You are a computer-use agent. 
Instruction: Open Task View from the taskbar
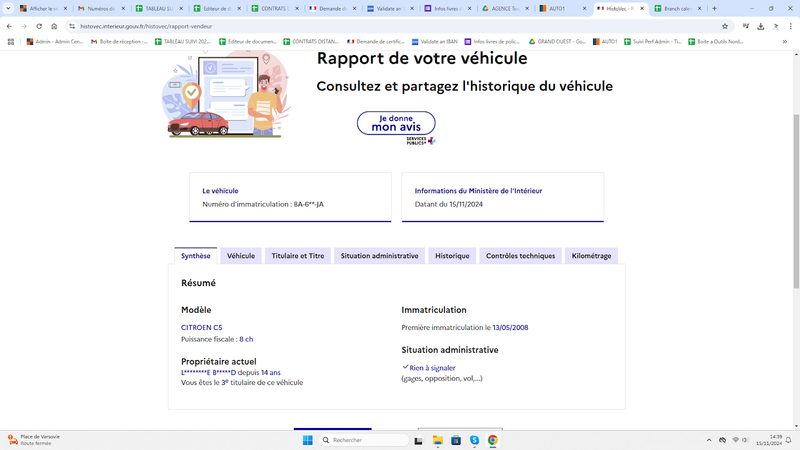click(x=418, y=440)
